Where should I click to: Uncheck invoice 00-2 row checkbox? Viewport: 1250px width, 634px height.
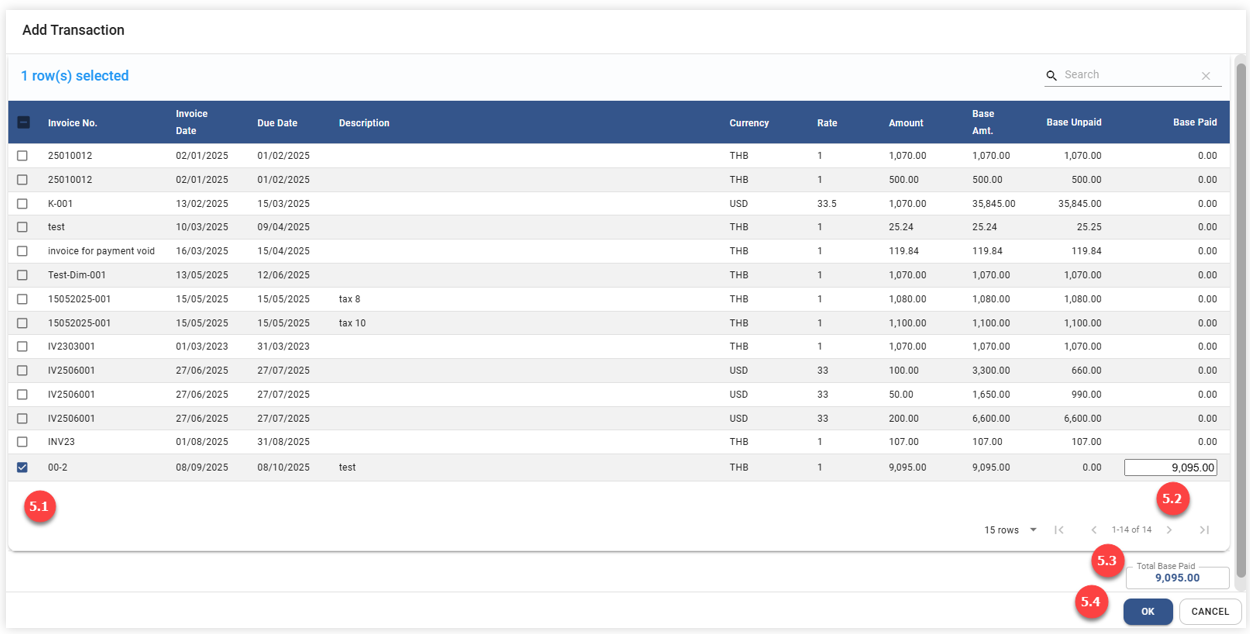[x=23, y=467]
